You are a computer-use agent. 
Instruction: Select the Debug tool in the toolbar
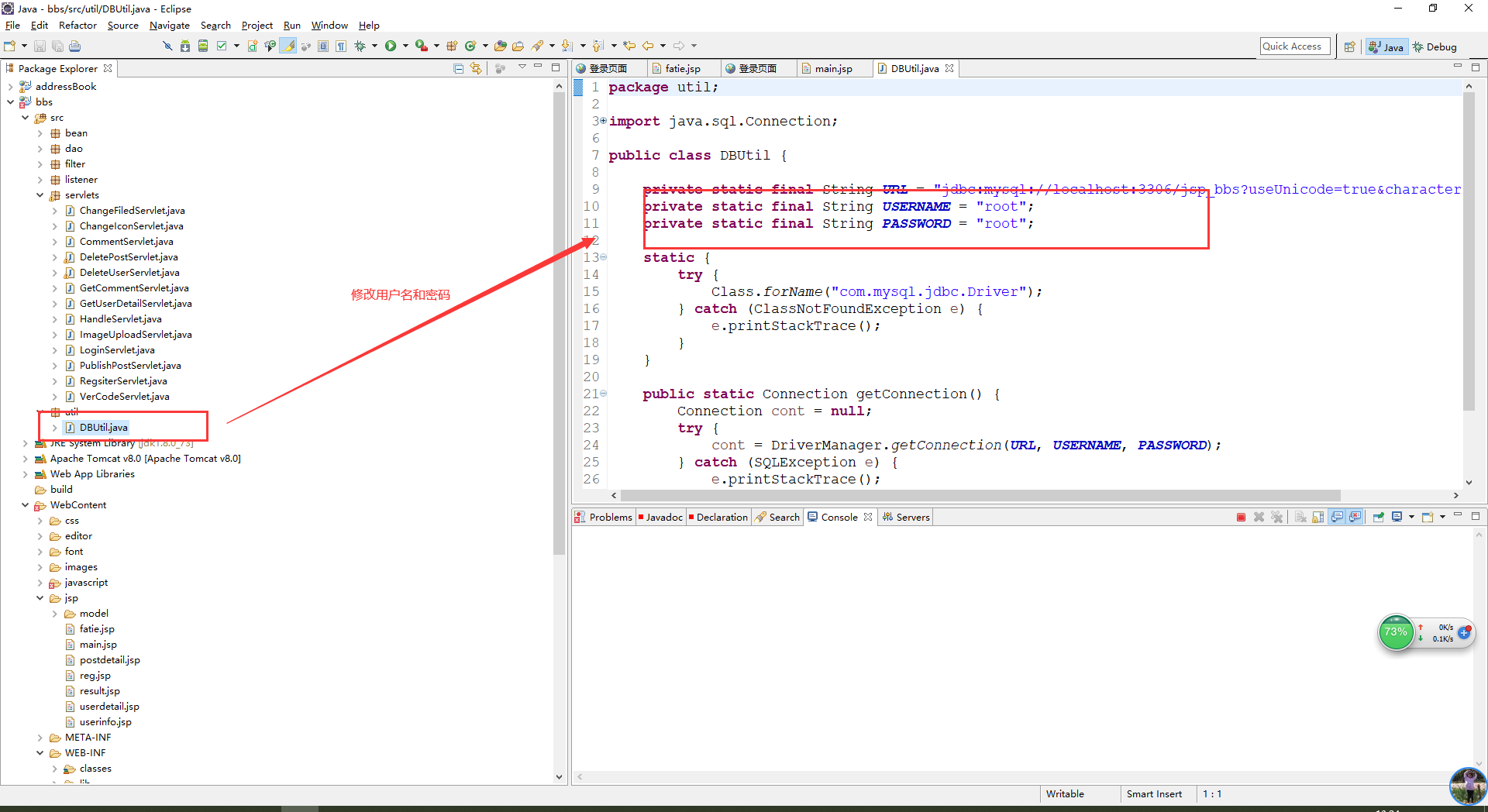pos(1435,46)
